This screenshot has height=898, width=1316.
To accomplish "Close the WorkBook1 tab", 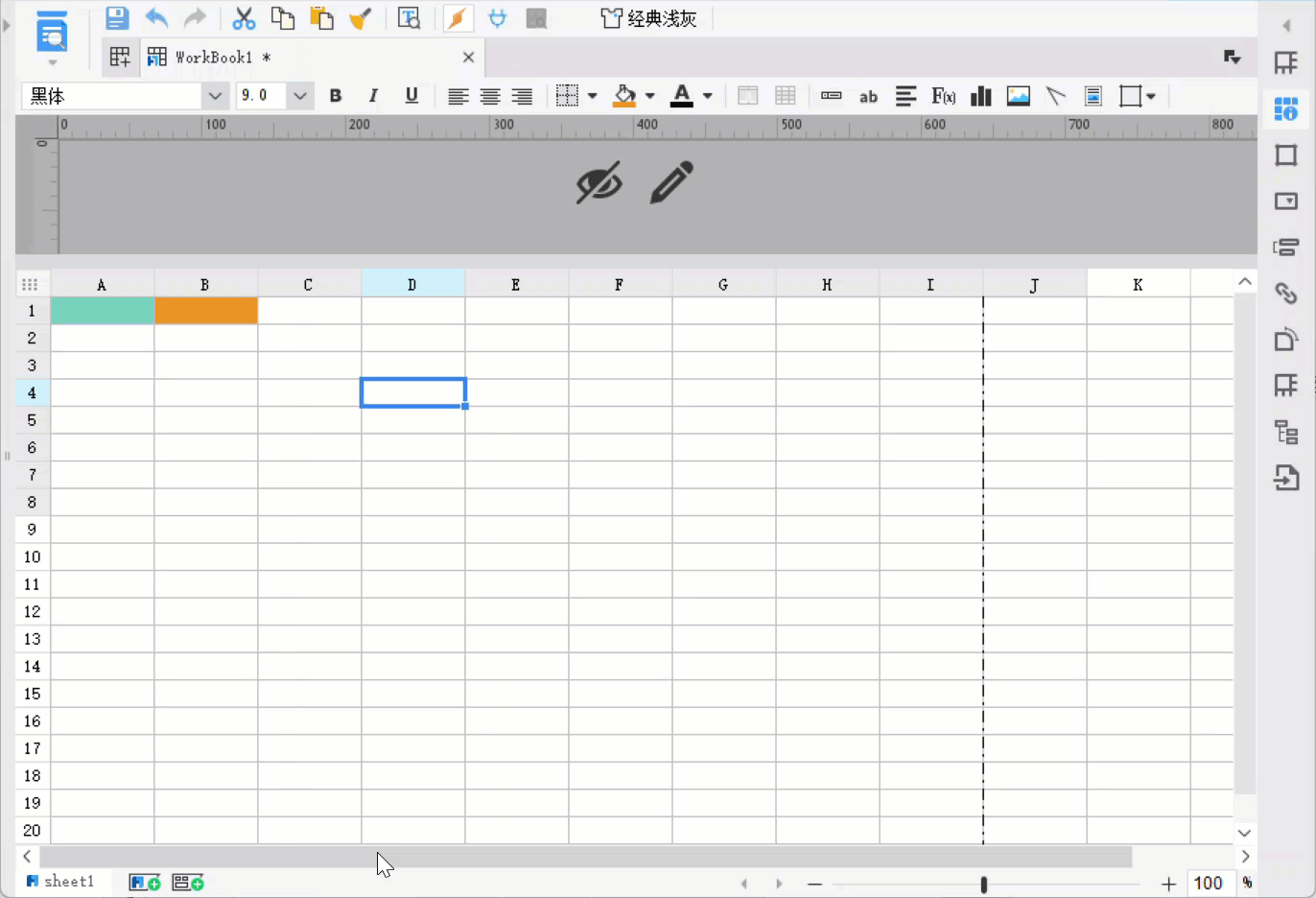I will pyautogui.click(x=468, y=58).
